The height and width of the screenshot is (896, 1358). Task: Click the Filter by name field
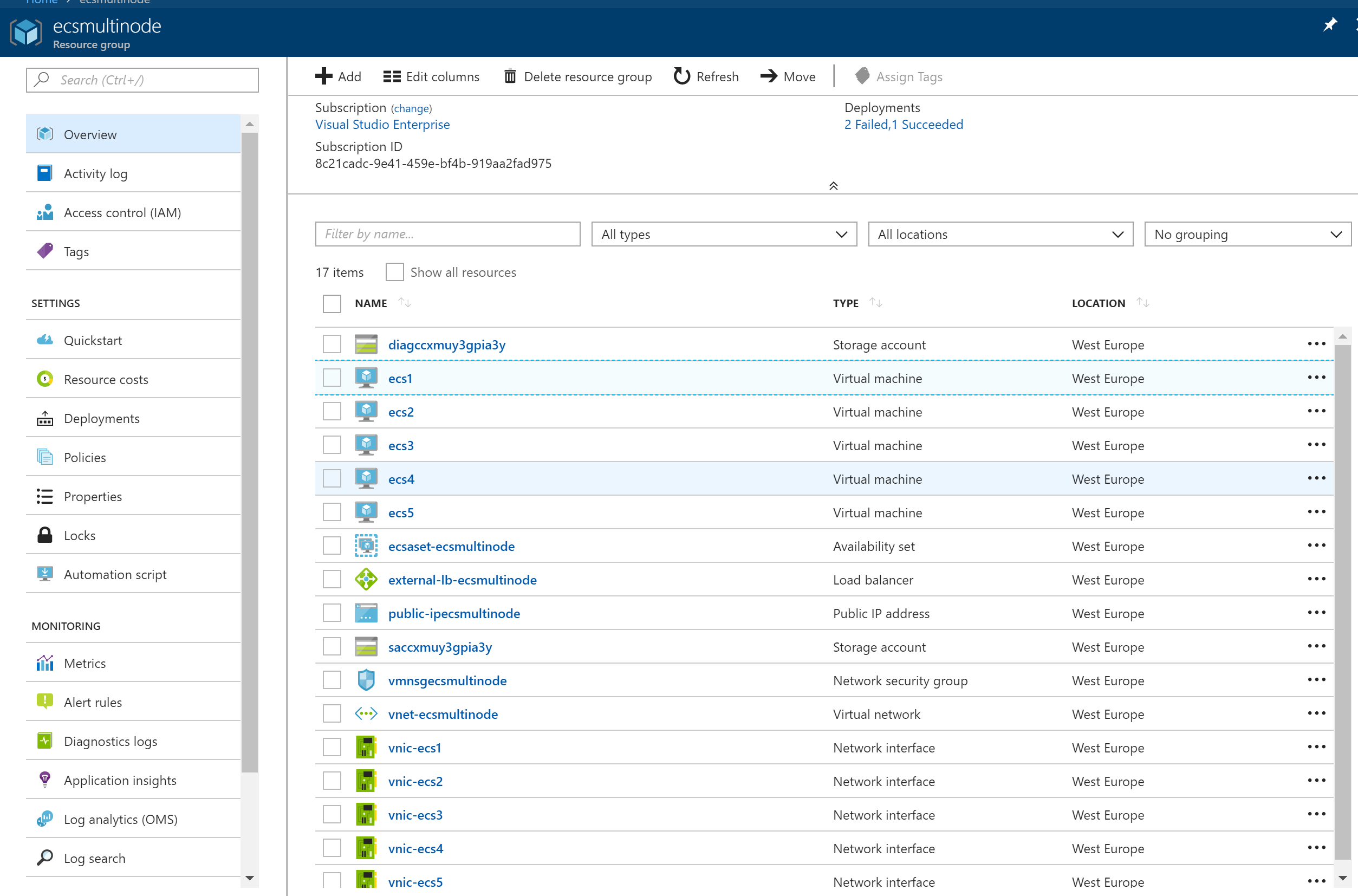click(x=448, y=234)
